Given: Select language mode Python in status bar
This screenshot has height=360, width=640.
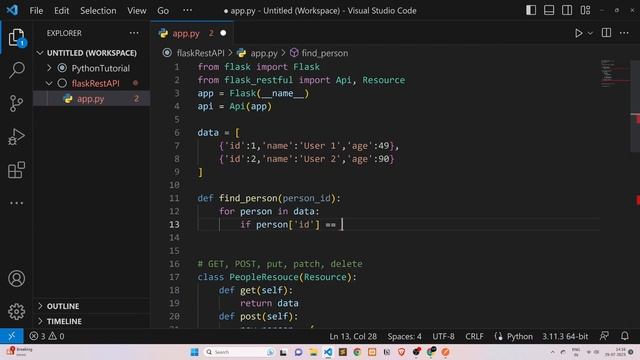Looking at the screenshot, I should (x=519, y=336).
